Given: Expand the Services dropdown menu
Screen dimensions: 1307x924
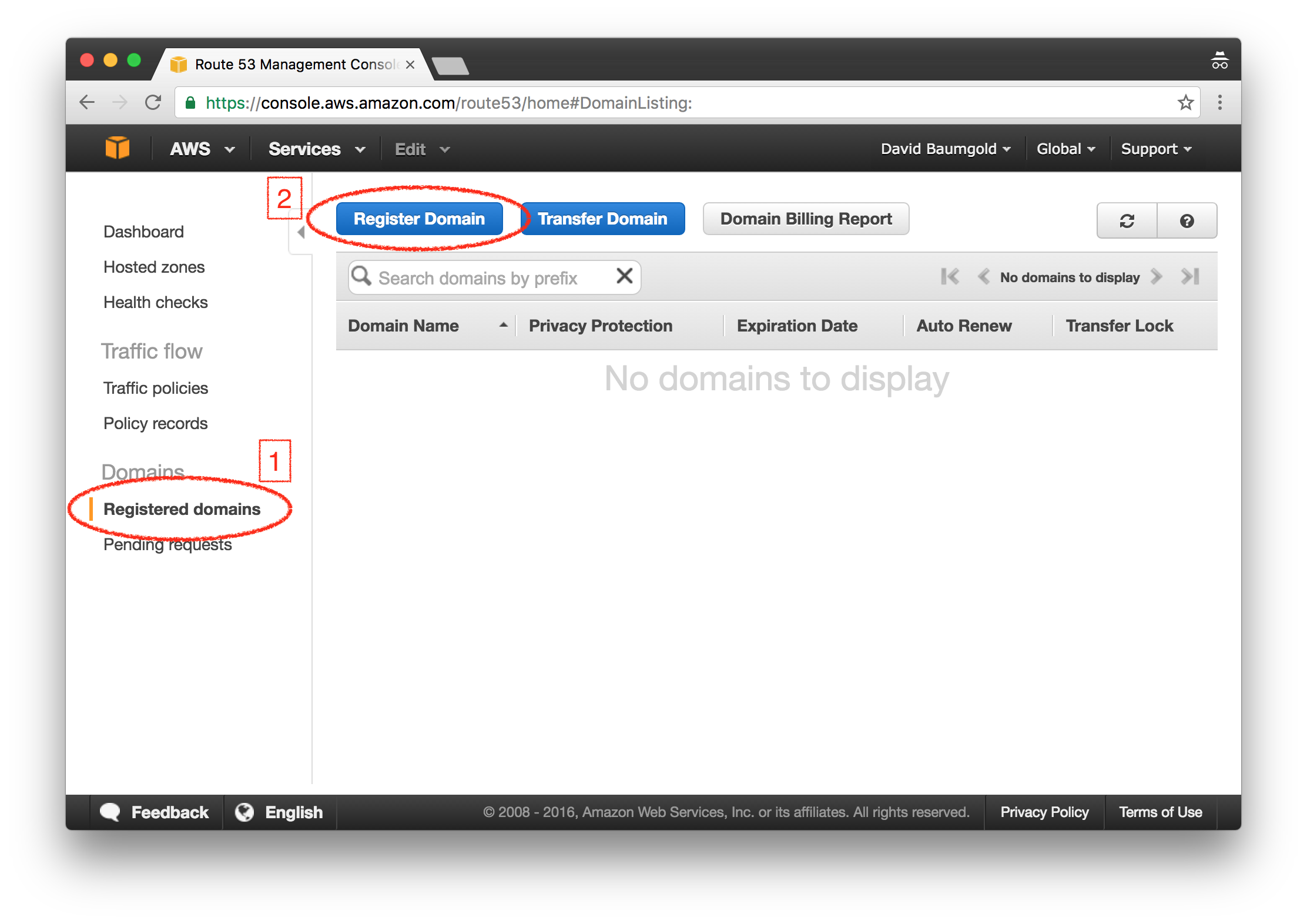Looking at the screenshot, I should (x=316, y=149).
